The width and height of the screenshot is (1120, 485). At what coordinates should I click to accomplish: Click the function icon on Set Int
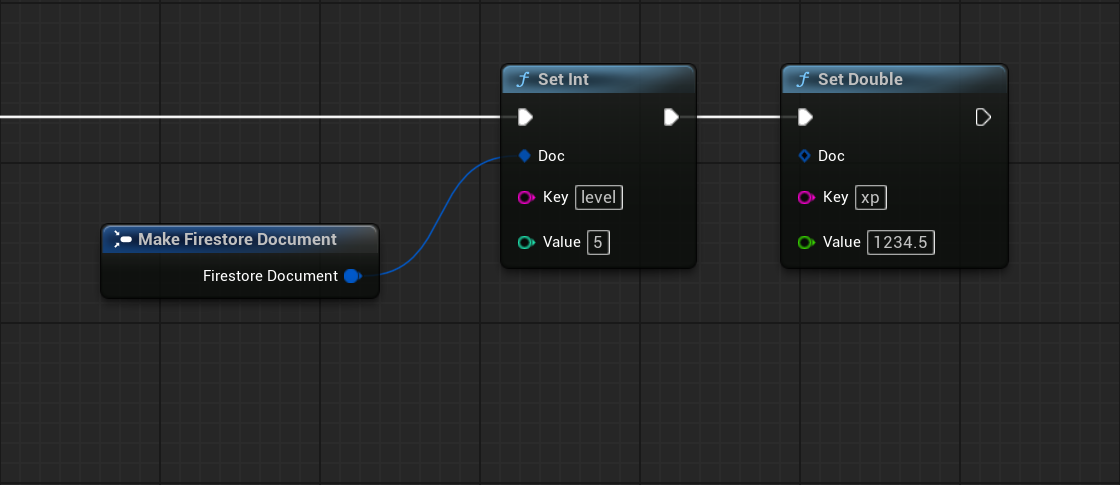click(x=522, y=80)
